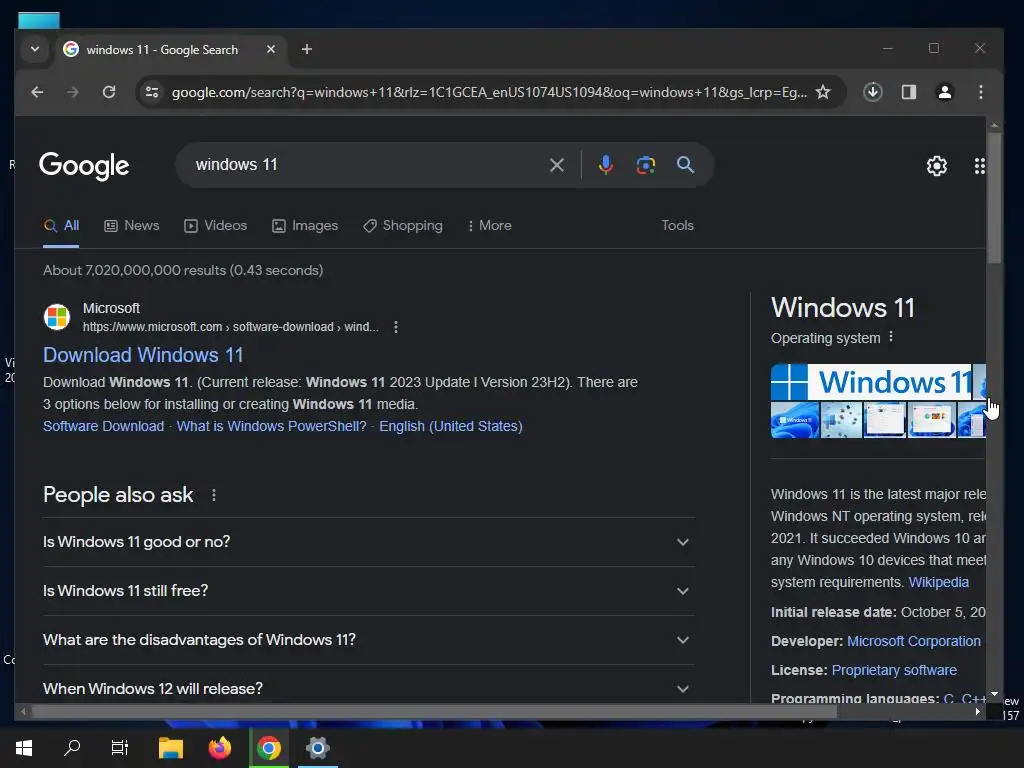Open Chrome three-dot menu
The image size is (1024, 768).
[980, 92]
